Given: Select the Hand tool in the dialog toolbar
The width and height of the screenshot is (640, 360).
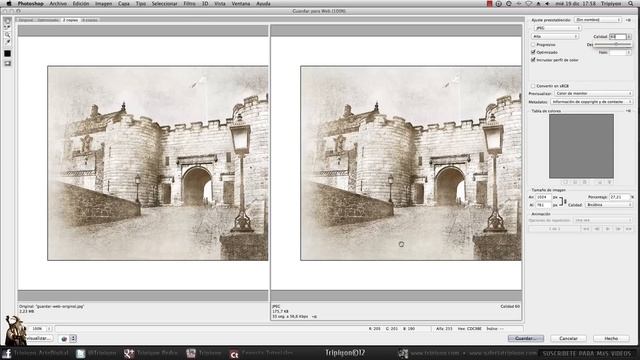Looking at the screenshot, I should 7,20.
